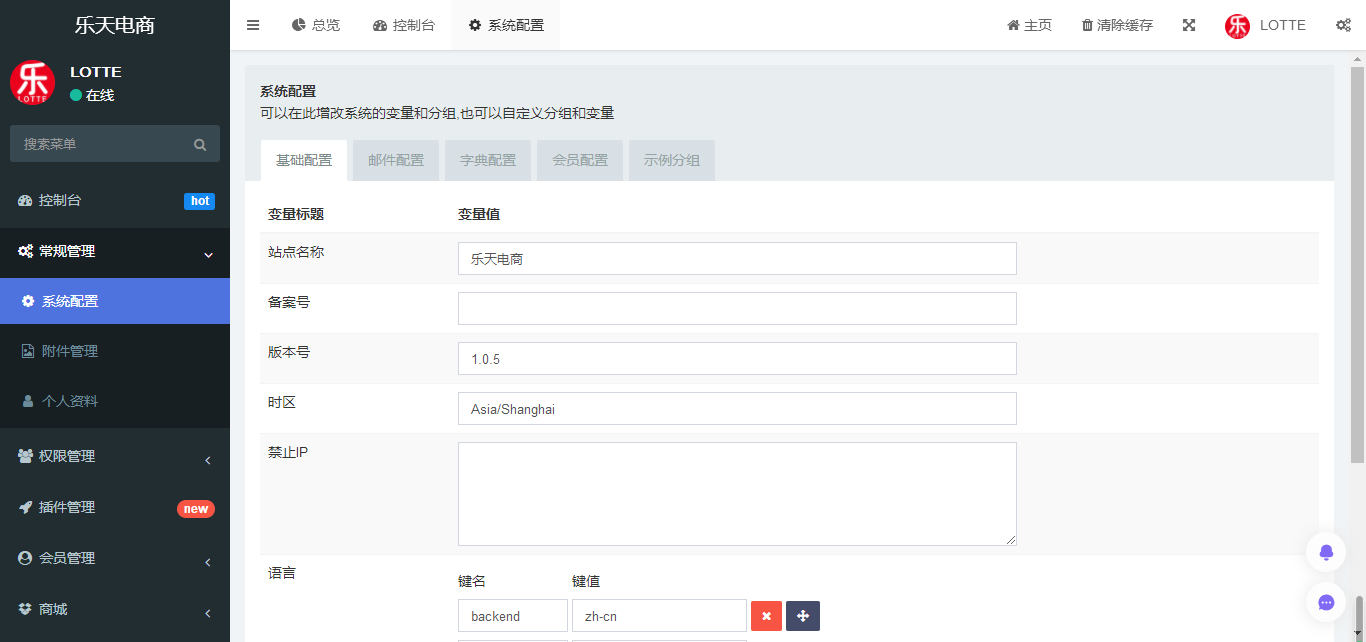Click the 备案号 input field
Image resolution: width=1366 pixels, height=642 pixels.
pyautogui.click(x=737, y=308)
